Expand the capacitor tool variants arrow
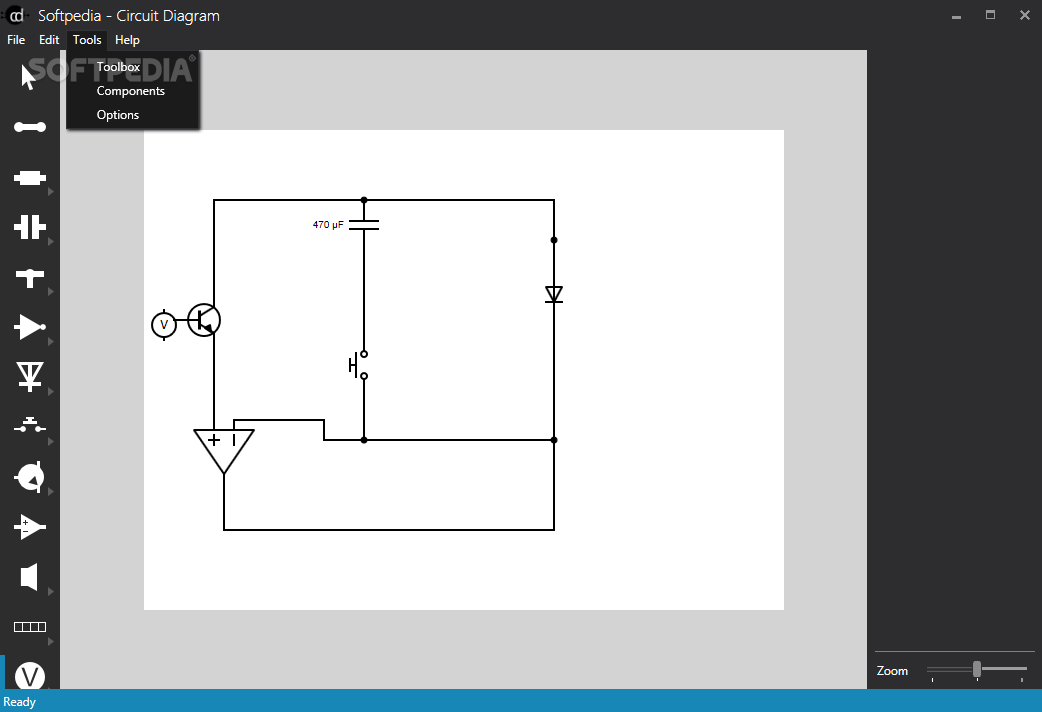Viewport: 1042px width, 712px height. click(51, 241)
